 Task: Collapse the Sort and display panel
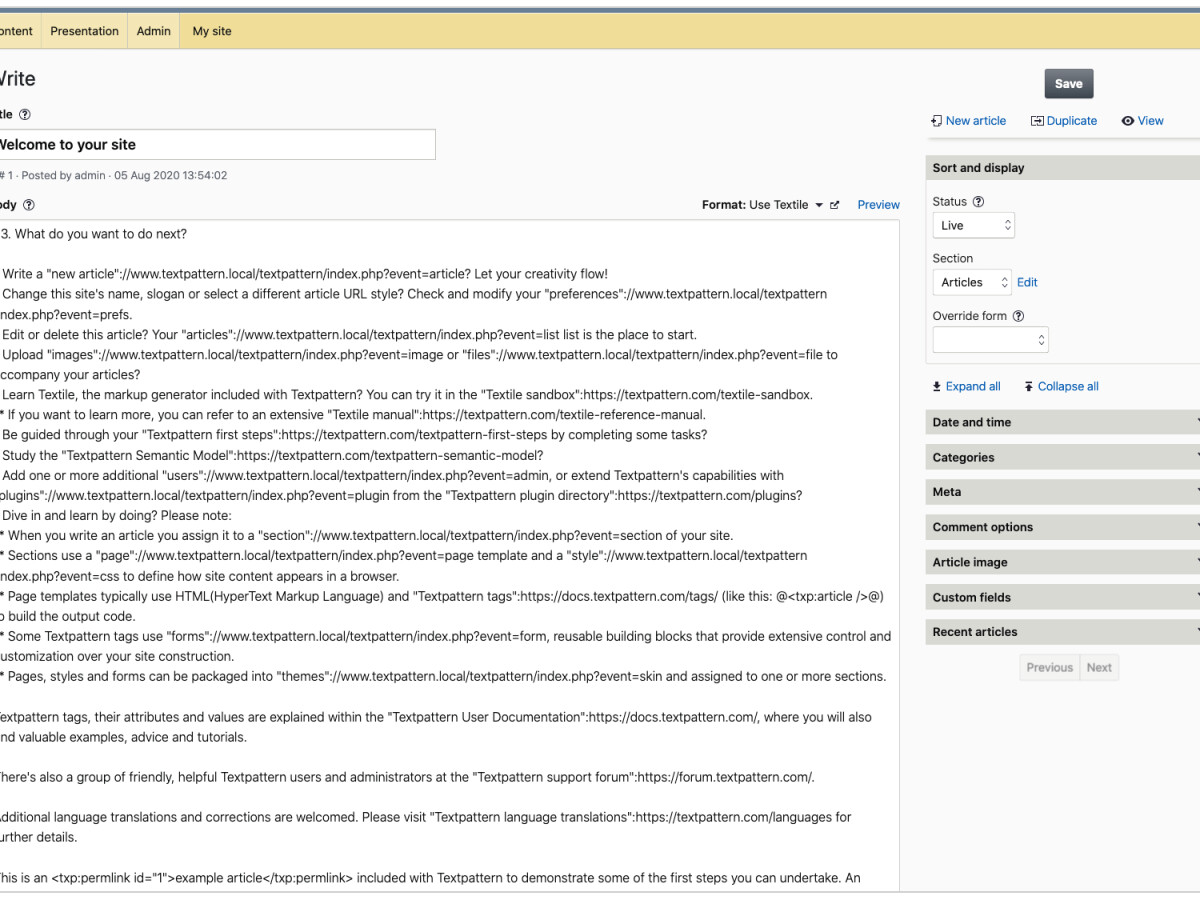point(1063,168)
